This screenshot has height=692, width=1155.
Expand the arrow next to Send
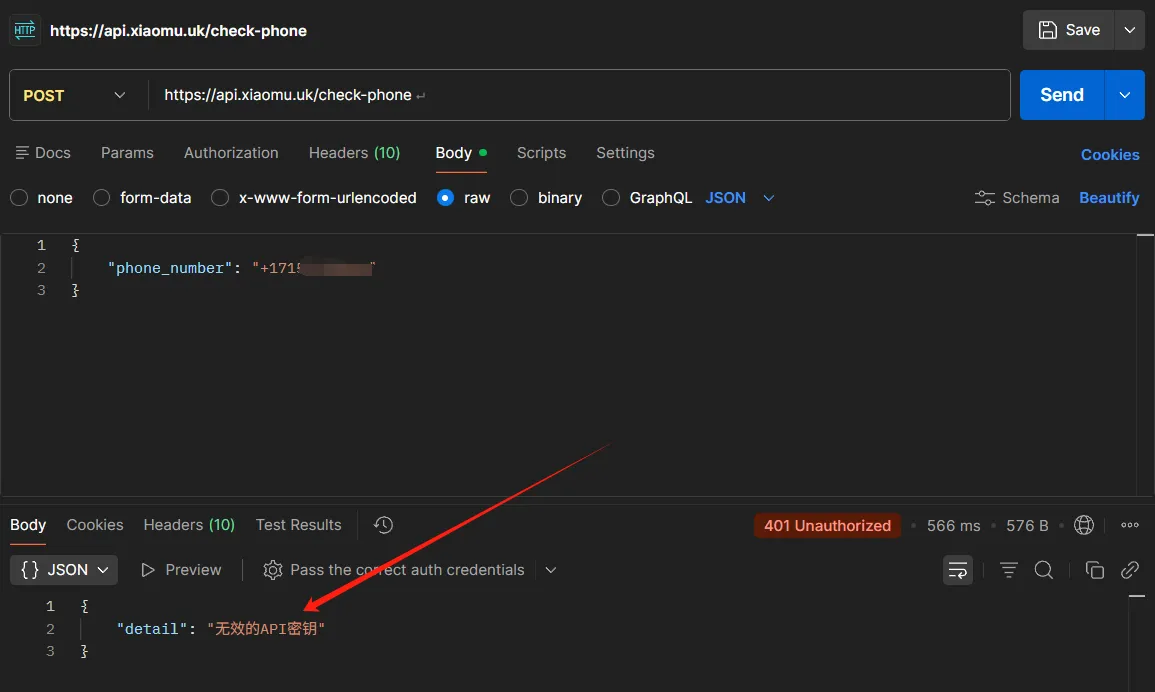coord(1125,95)
